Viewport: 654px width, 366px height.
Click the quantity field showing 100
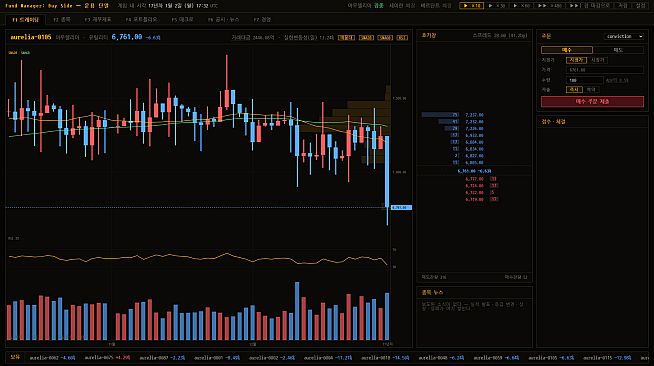pyautogui.click(x=584, y=80)
